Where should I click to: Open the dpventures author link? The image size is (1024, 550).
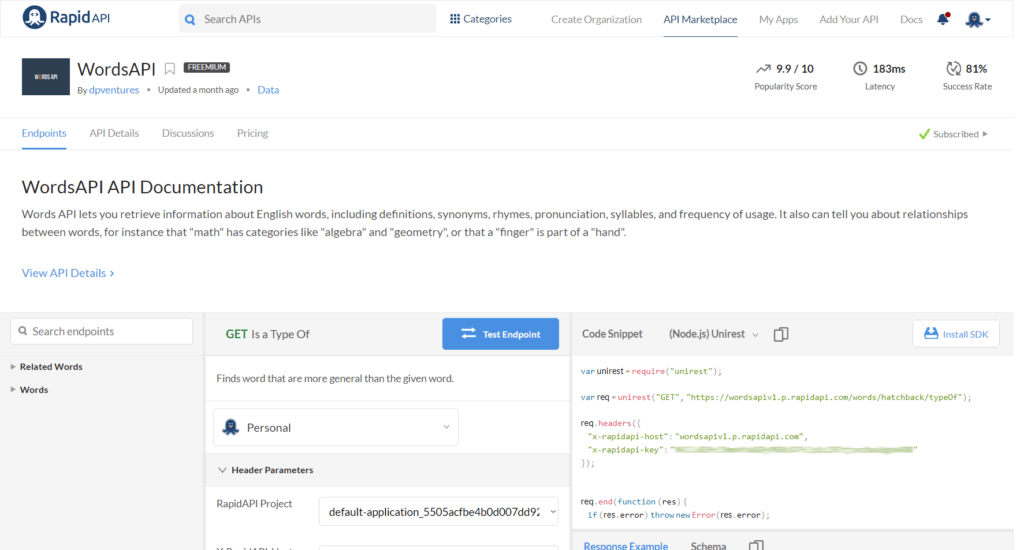pos(114,90)
